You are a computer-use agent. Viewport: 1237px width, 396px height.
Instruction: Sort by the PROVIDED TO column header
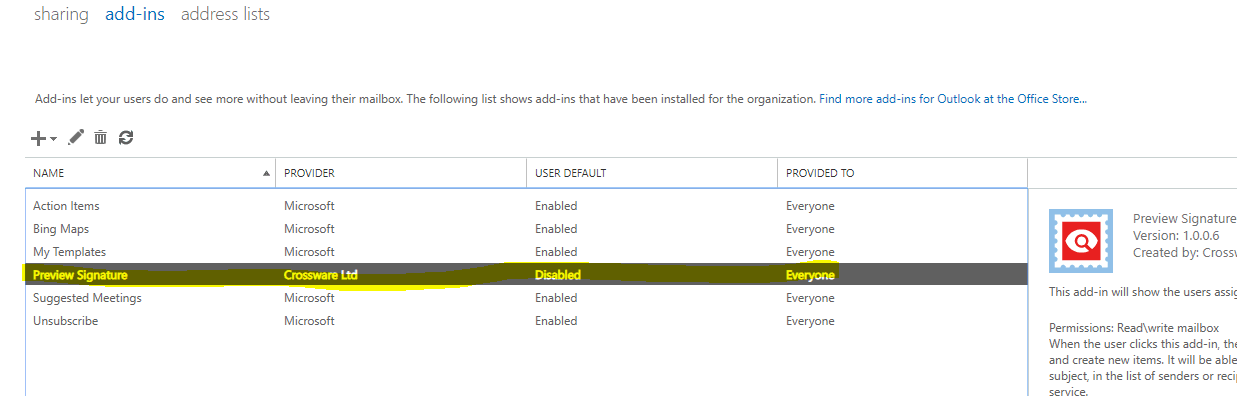click(x=902, y=173)
